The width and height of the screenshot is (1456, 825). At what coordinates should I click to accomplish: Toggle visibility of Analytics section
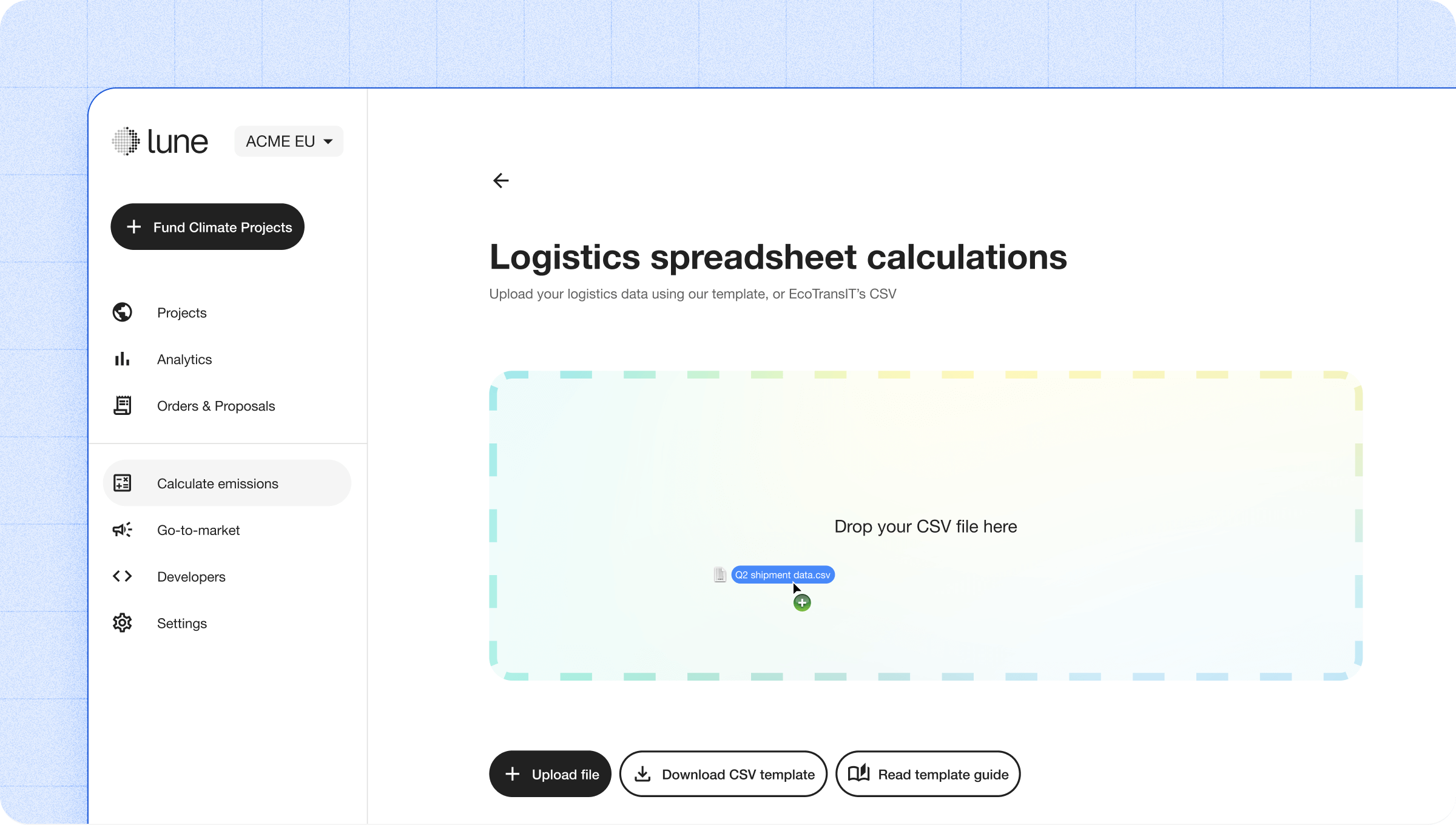(184, 358)
